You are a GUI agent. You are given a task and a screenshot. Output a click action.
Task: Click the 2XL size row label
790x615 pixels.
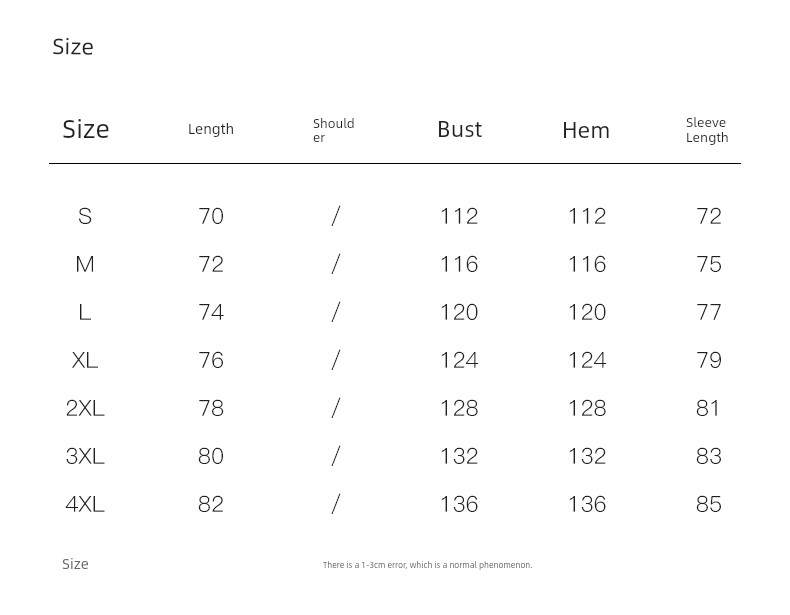[x=85, y=408]
